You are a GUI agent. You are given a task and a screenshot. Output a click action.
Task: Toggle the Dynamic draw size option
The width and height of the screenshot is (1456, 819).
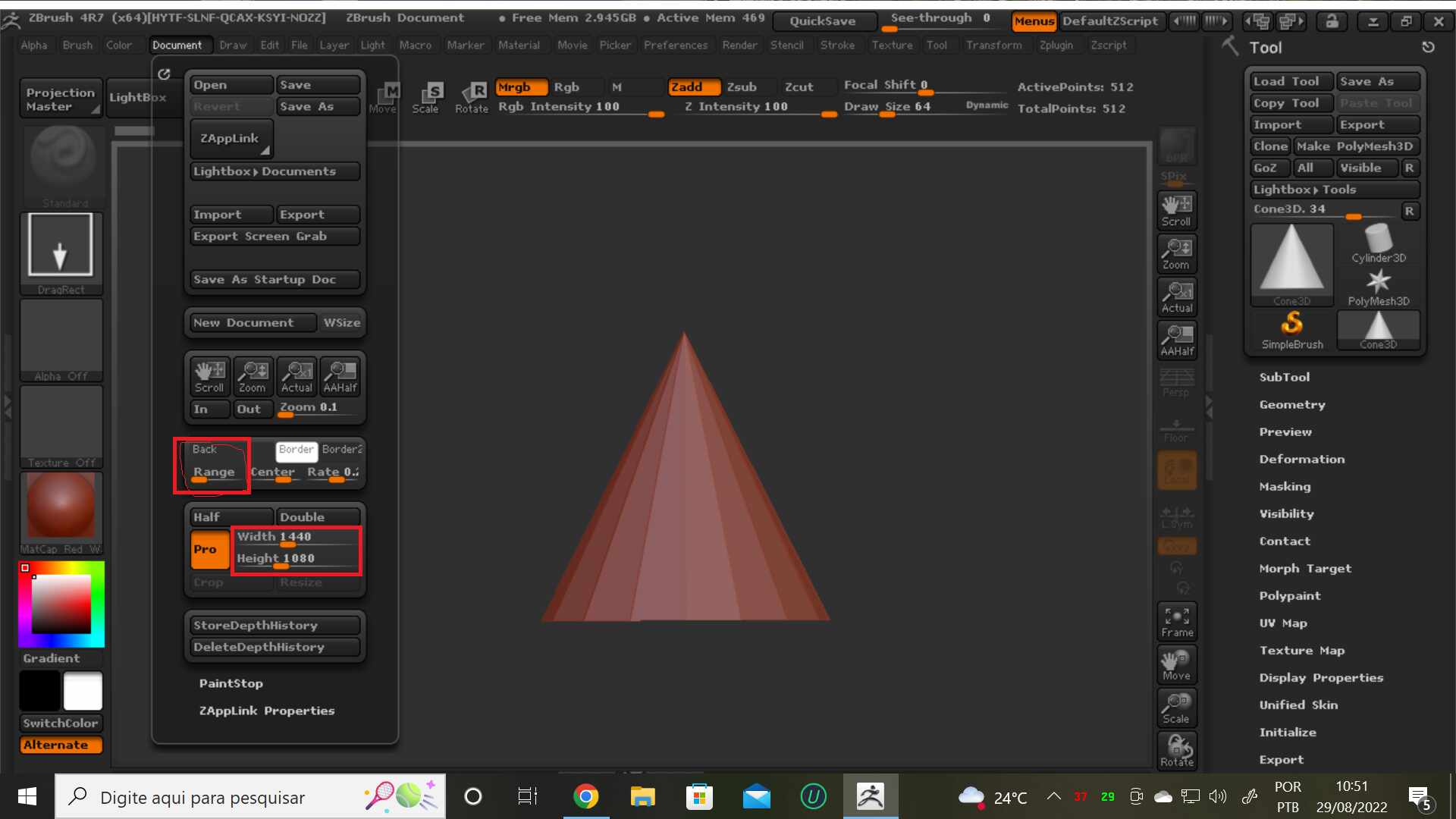[987, 105]
